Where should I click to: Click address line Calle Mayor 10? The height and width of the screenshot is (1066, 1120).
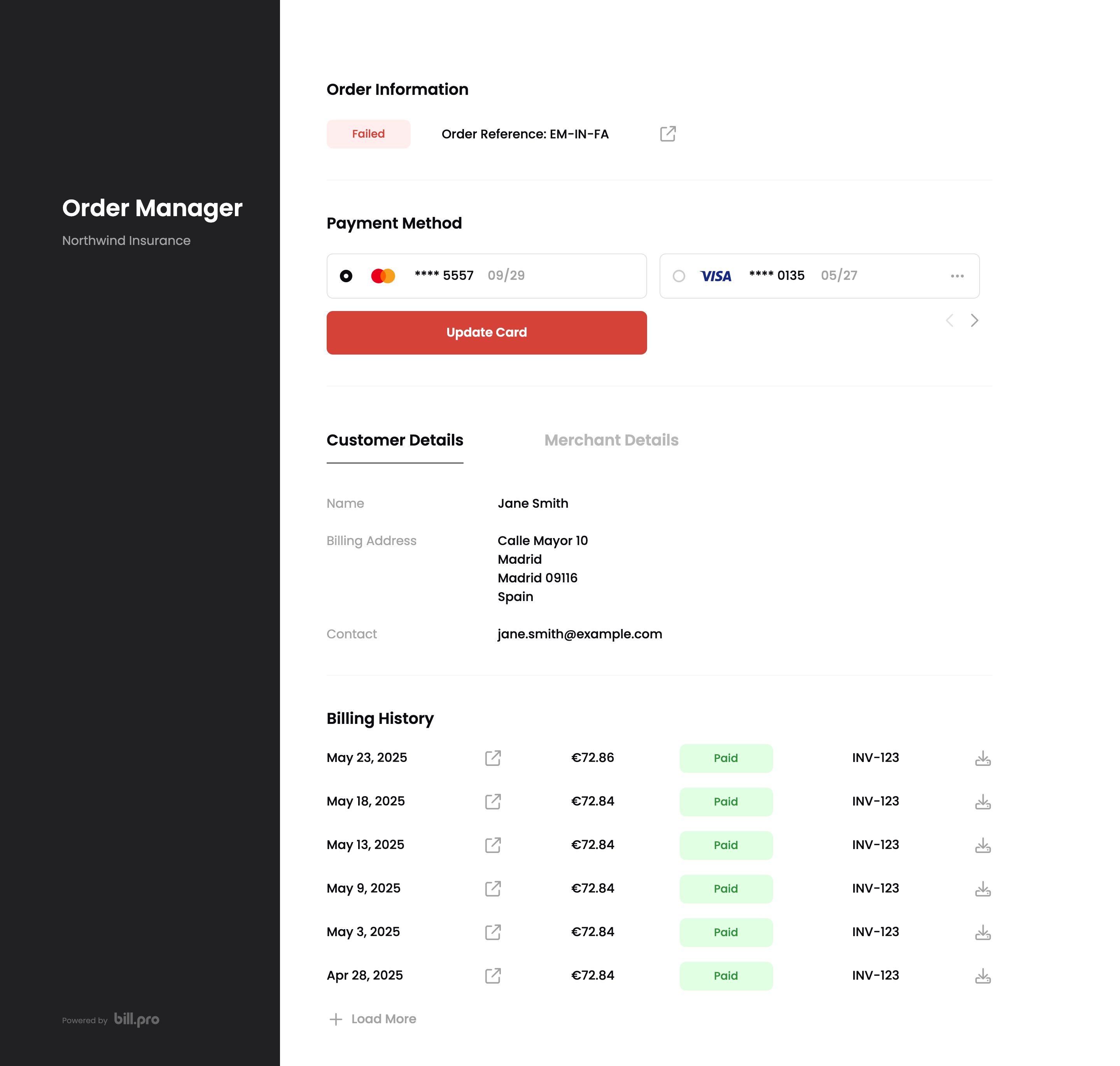543,540
